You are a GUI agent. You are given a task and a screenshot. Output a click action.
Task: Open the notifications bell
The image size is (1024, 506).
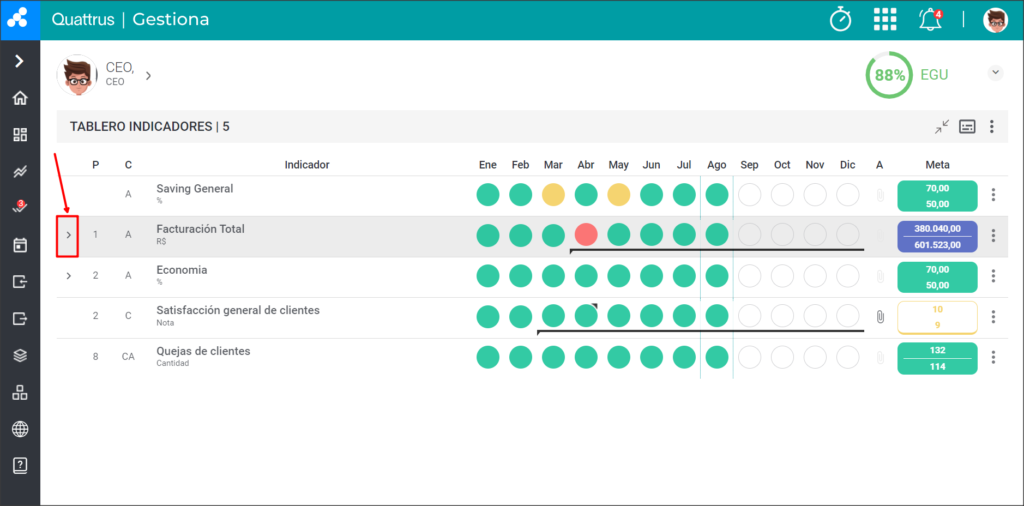coord(931,20)
